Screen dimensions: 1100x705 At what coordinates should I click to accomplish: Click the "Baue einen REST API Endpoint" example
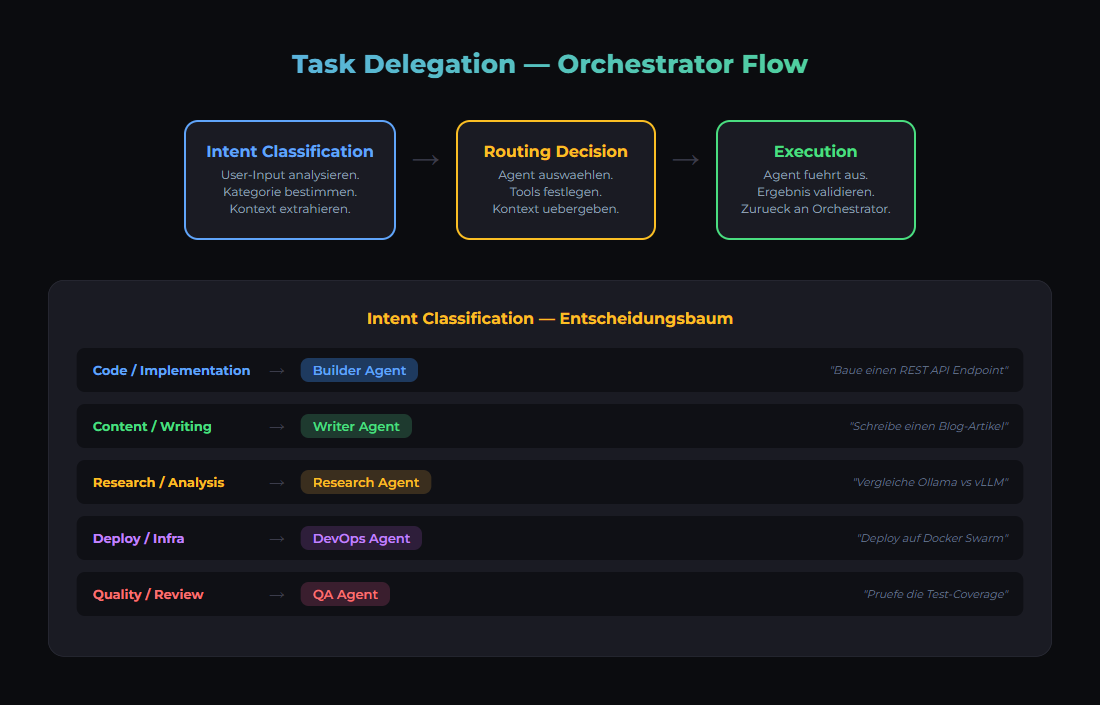tap(918, 370)
